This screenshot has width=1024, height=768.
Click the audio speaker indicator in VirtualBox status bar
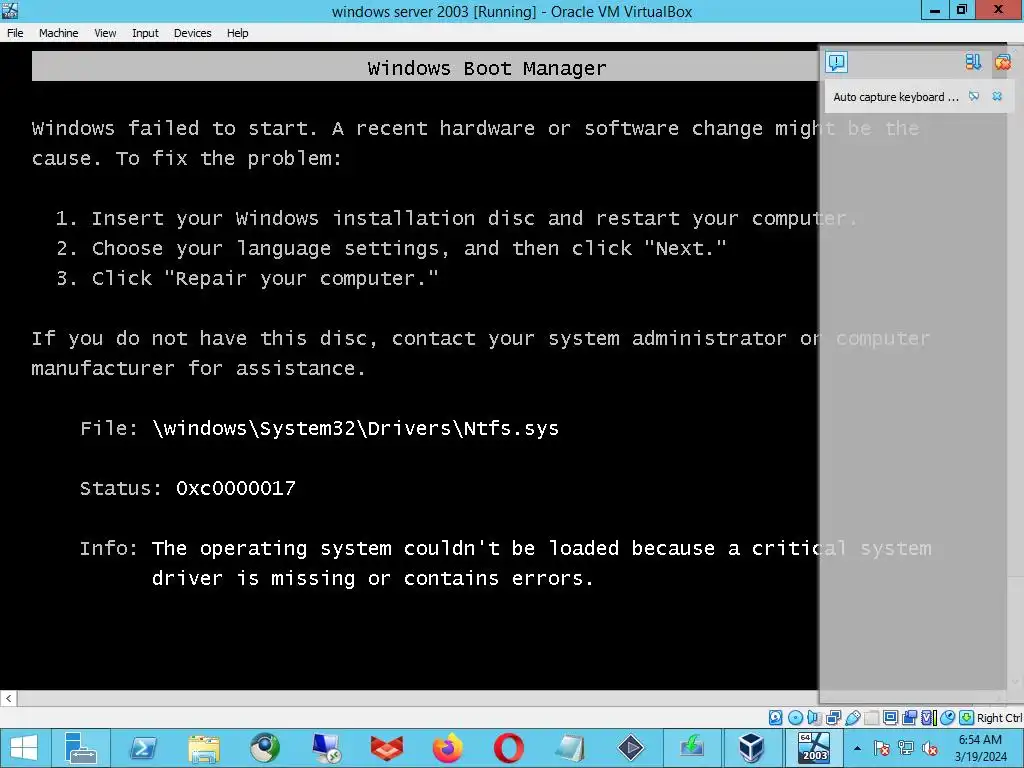tap(814, 718)
